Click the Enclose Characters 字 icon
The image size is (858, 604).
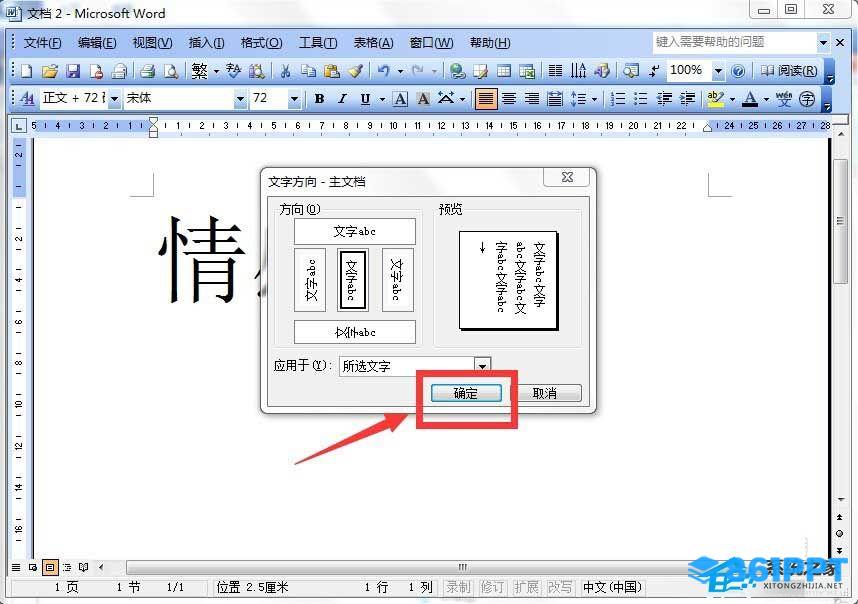tap(807, 99)
